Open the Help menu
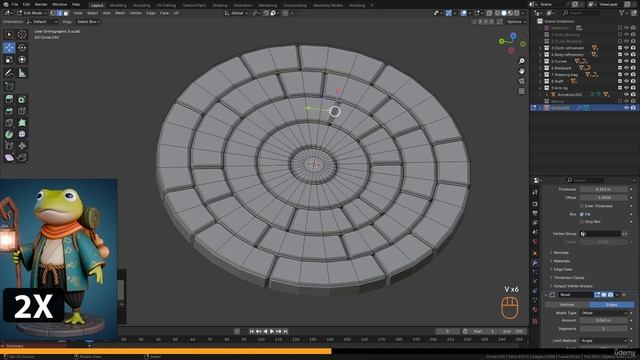This screenshot has height=360, width=640. click(76, 4)
